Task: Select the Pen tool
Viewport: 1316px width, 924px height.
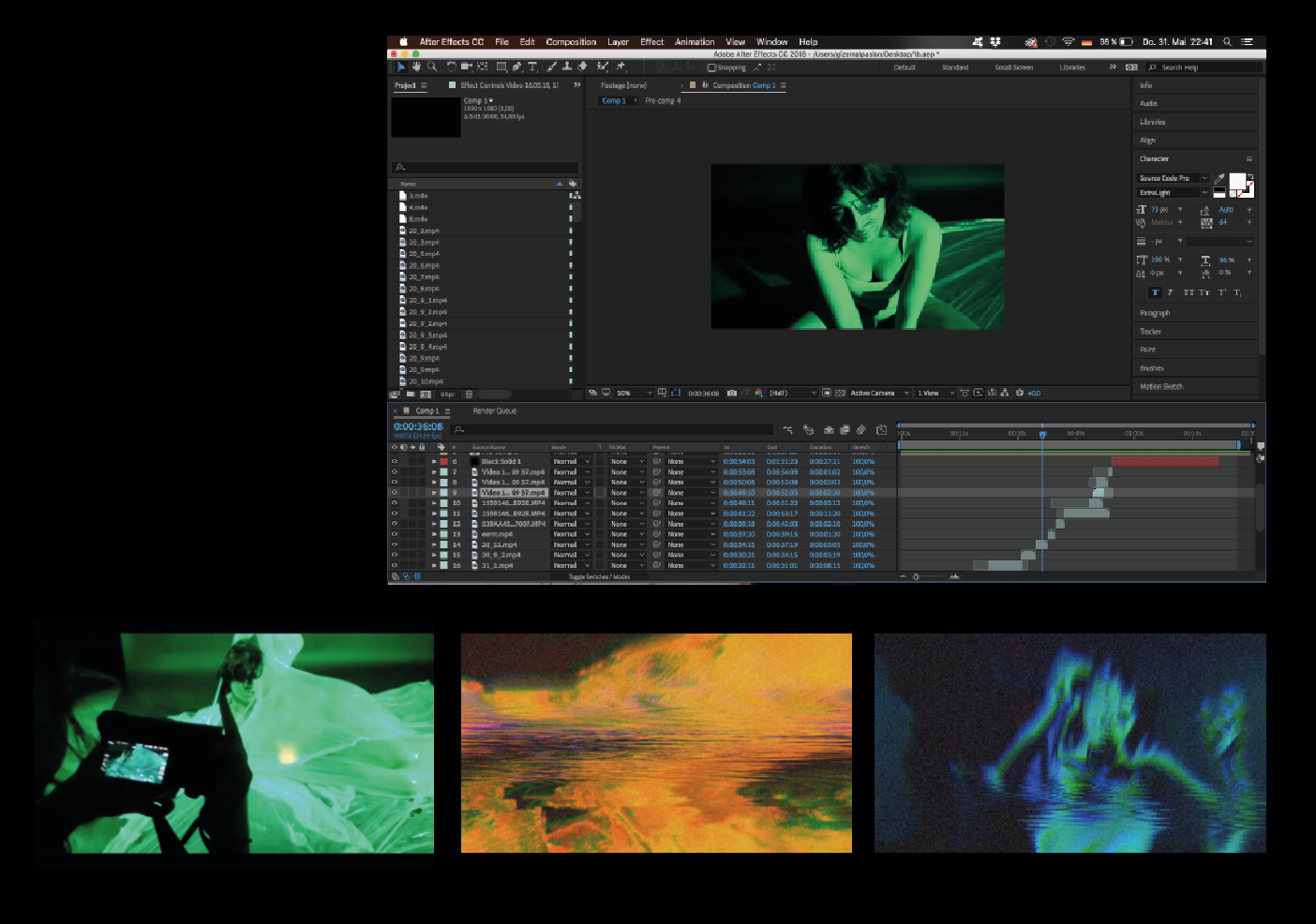Action: [516, 67]
